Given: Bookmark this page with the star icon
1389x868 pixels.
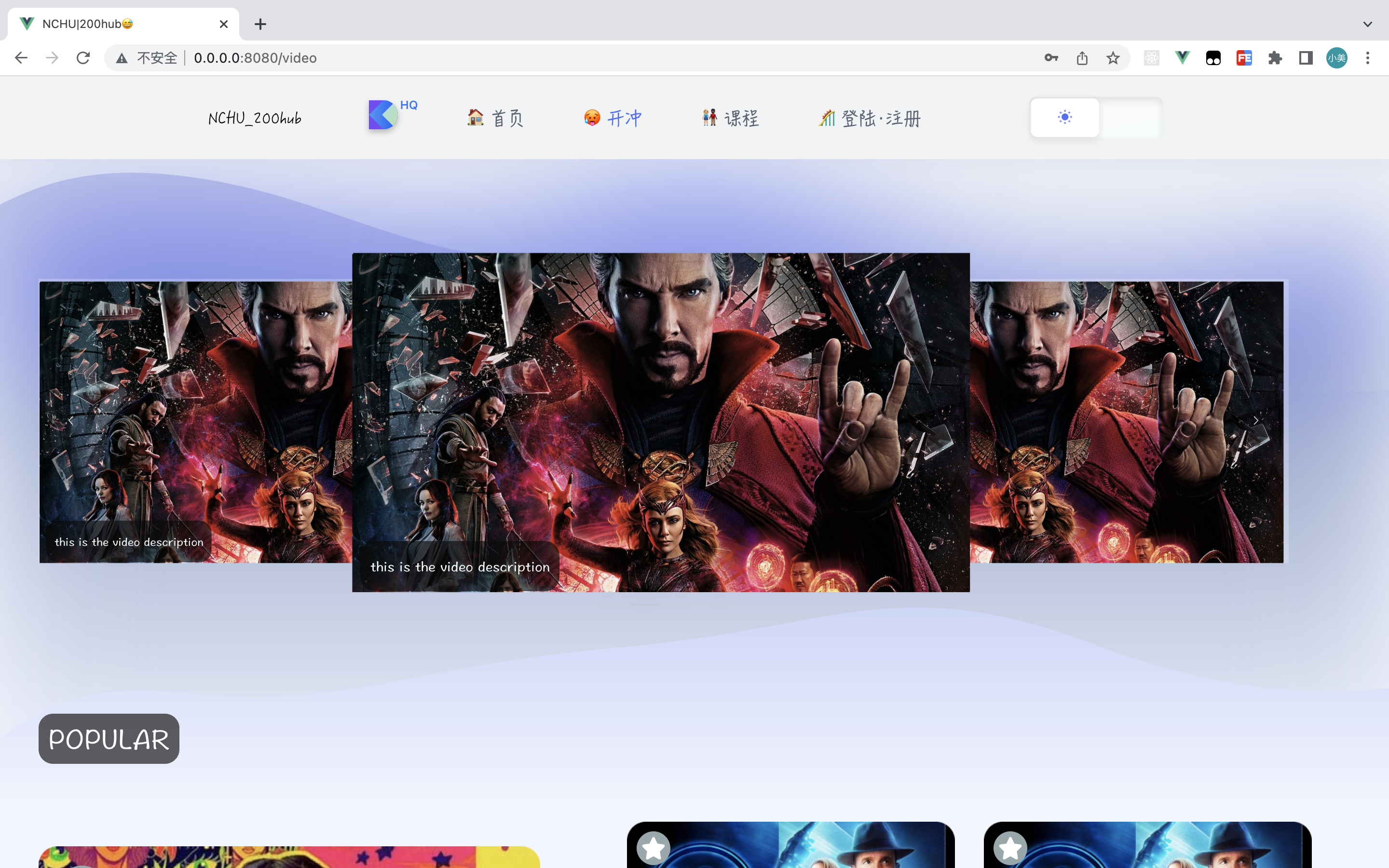Looking at the screenshot, I should [x=1113, y=58].
